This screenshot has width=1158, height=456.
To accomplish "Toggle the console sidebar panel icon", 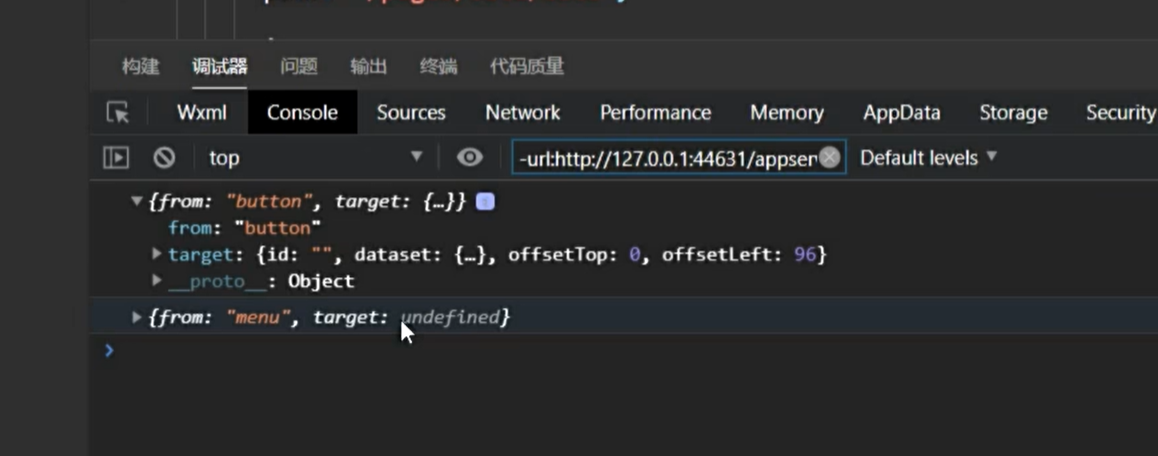I will coord(117,158).
